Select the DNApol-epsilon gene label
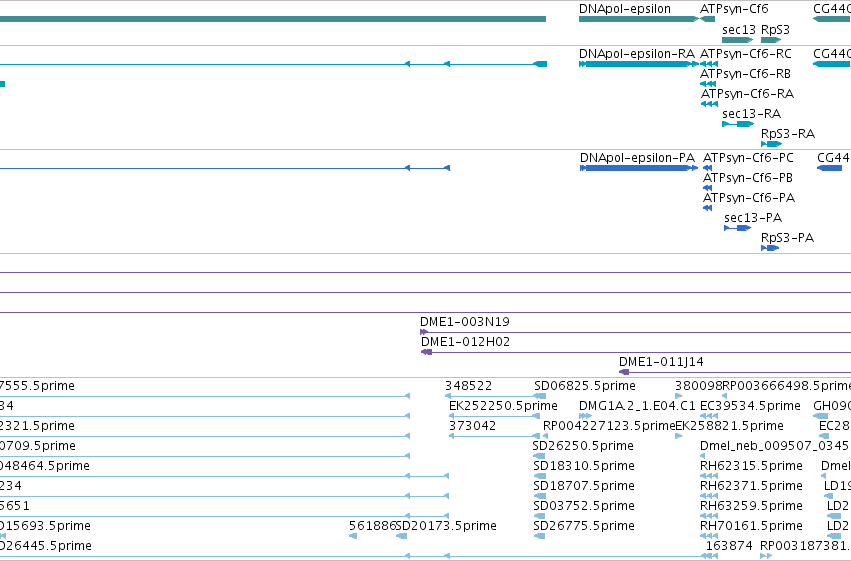Image resolution: width=851 pixels, height=561 pixels. [x=625, y=9]
